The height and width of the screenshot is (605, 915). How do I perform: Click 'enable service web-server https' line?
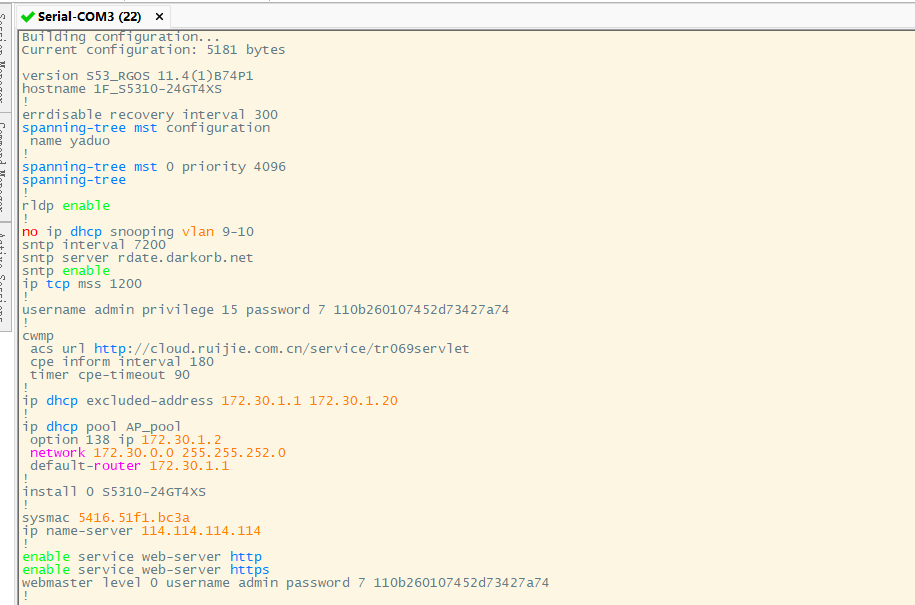click(146, 570)
